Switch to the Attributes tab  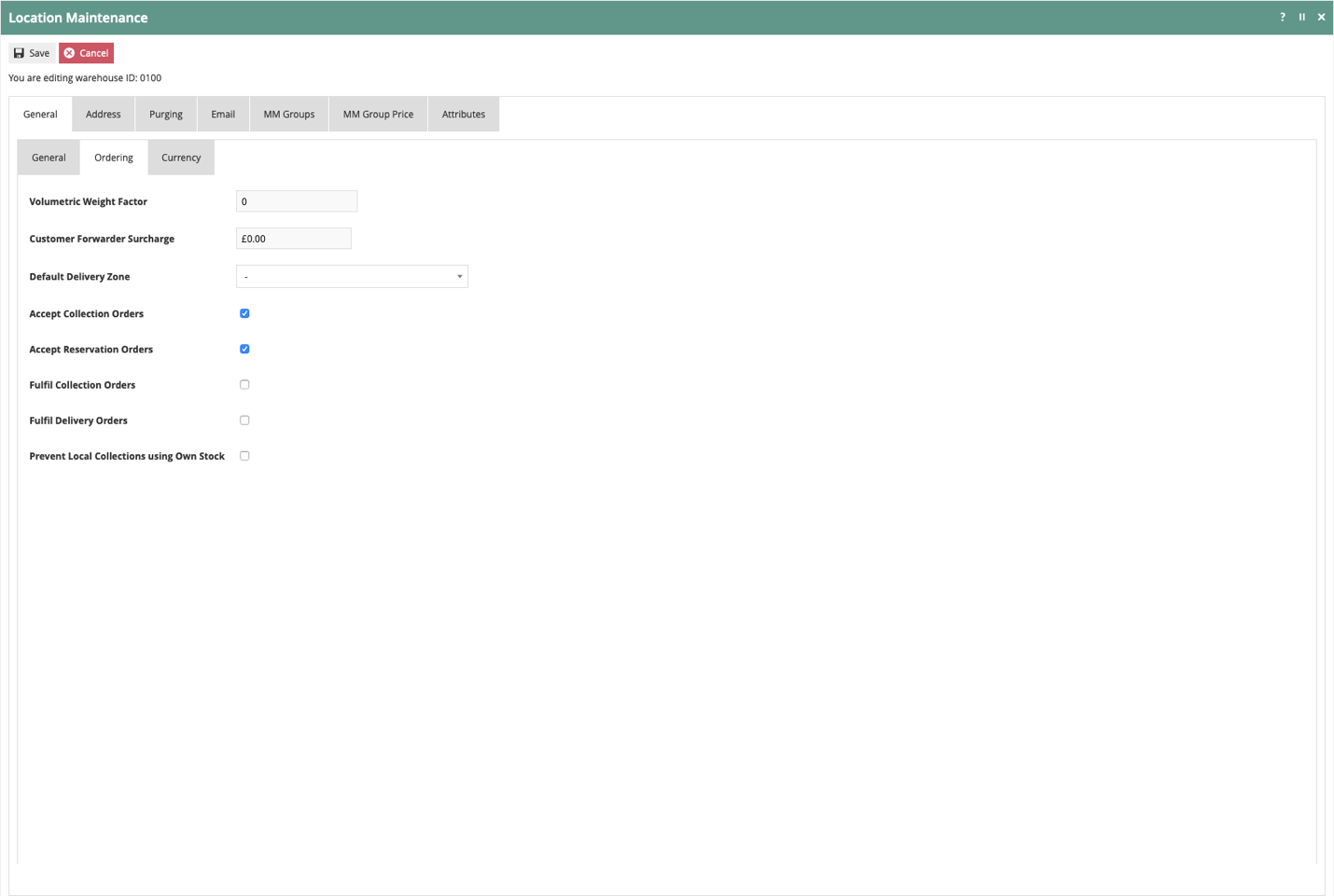click(x=464, y=114)
